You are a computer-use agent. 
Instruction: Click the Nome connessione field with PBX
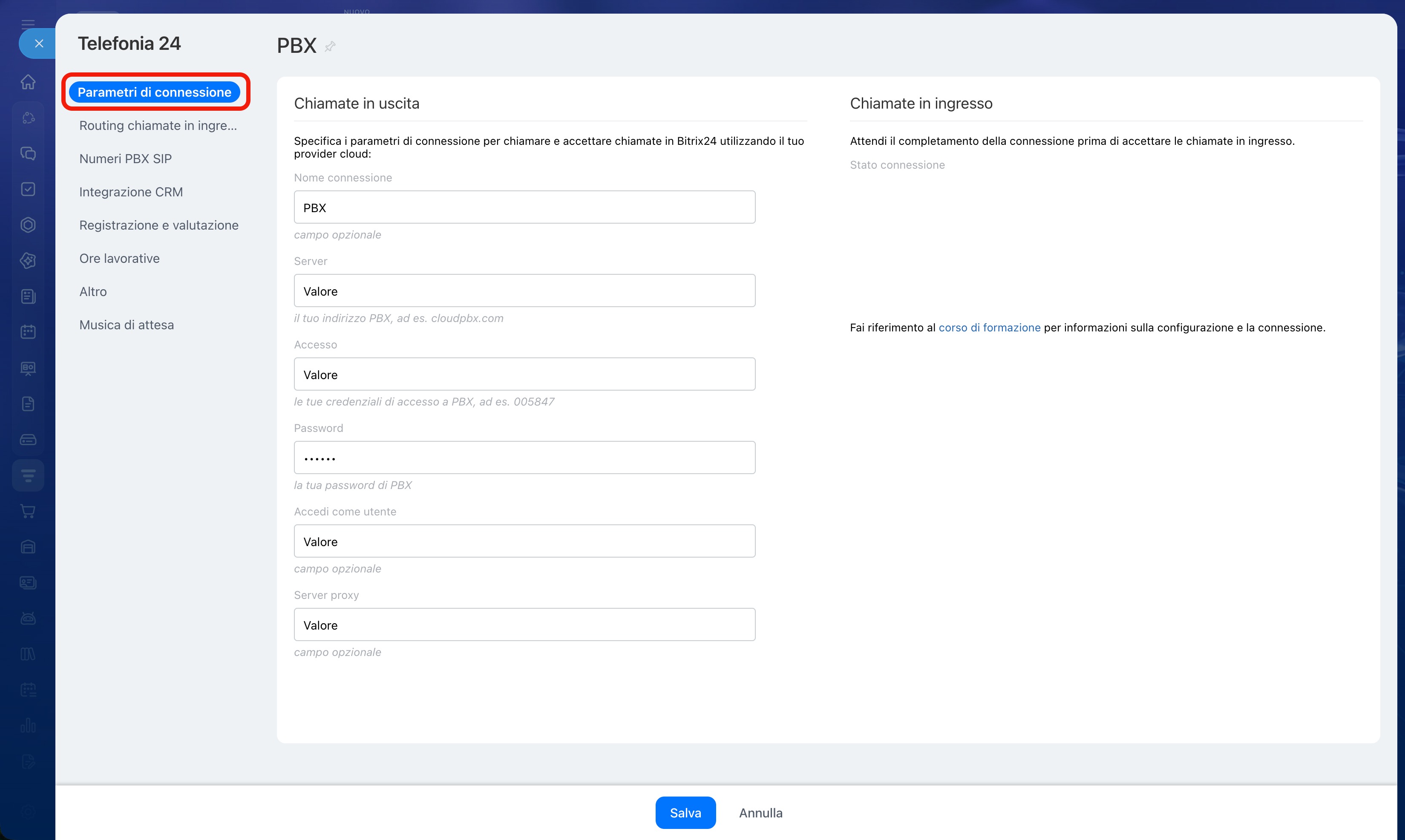click(x=524, y=207)
